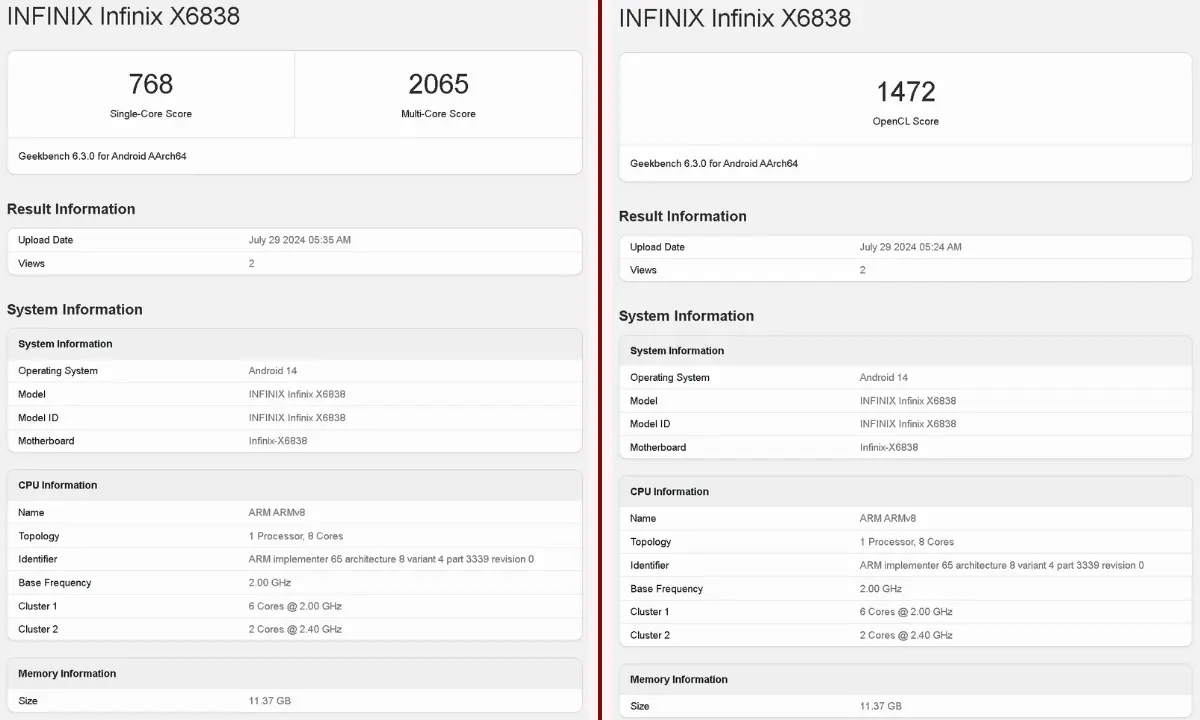1200x720 pixels.
Task: Click left panel memory size '11.37 GB'
Action: 270,701
